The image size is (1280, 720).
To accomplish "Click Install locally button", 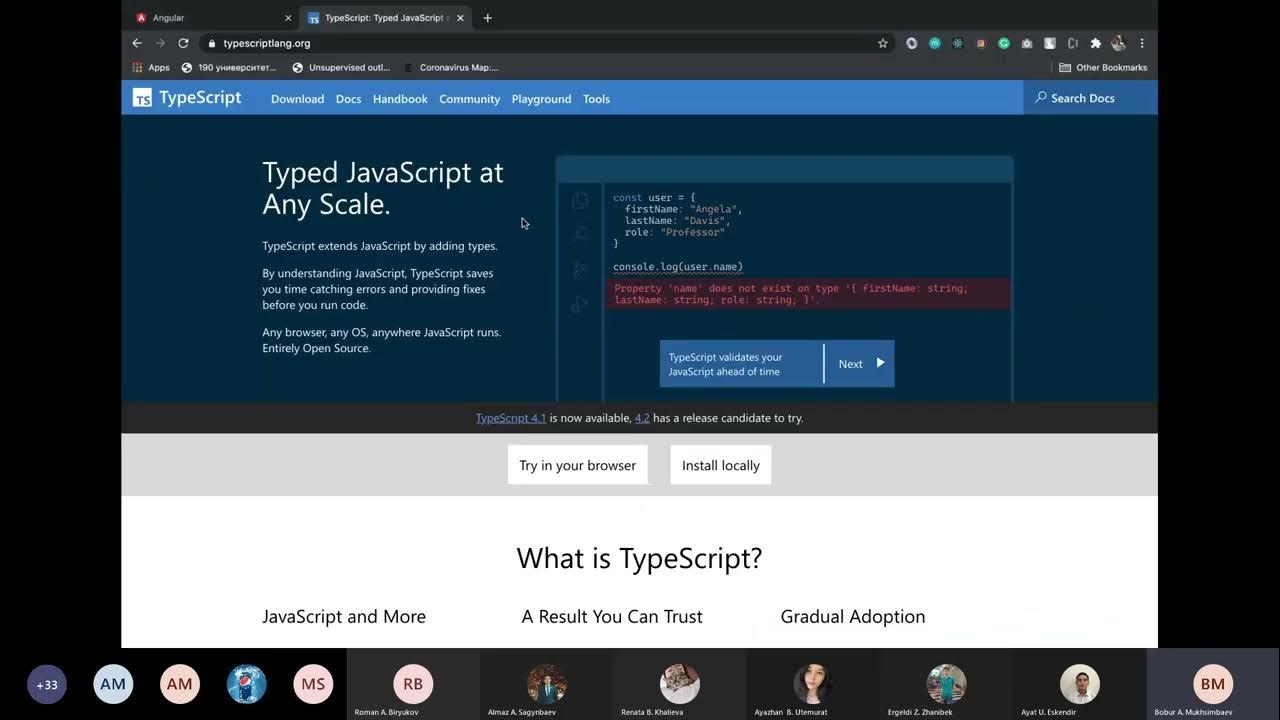I will click(721, 465).
